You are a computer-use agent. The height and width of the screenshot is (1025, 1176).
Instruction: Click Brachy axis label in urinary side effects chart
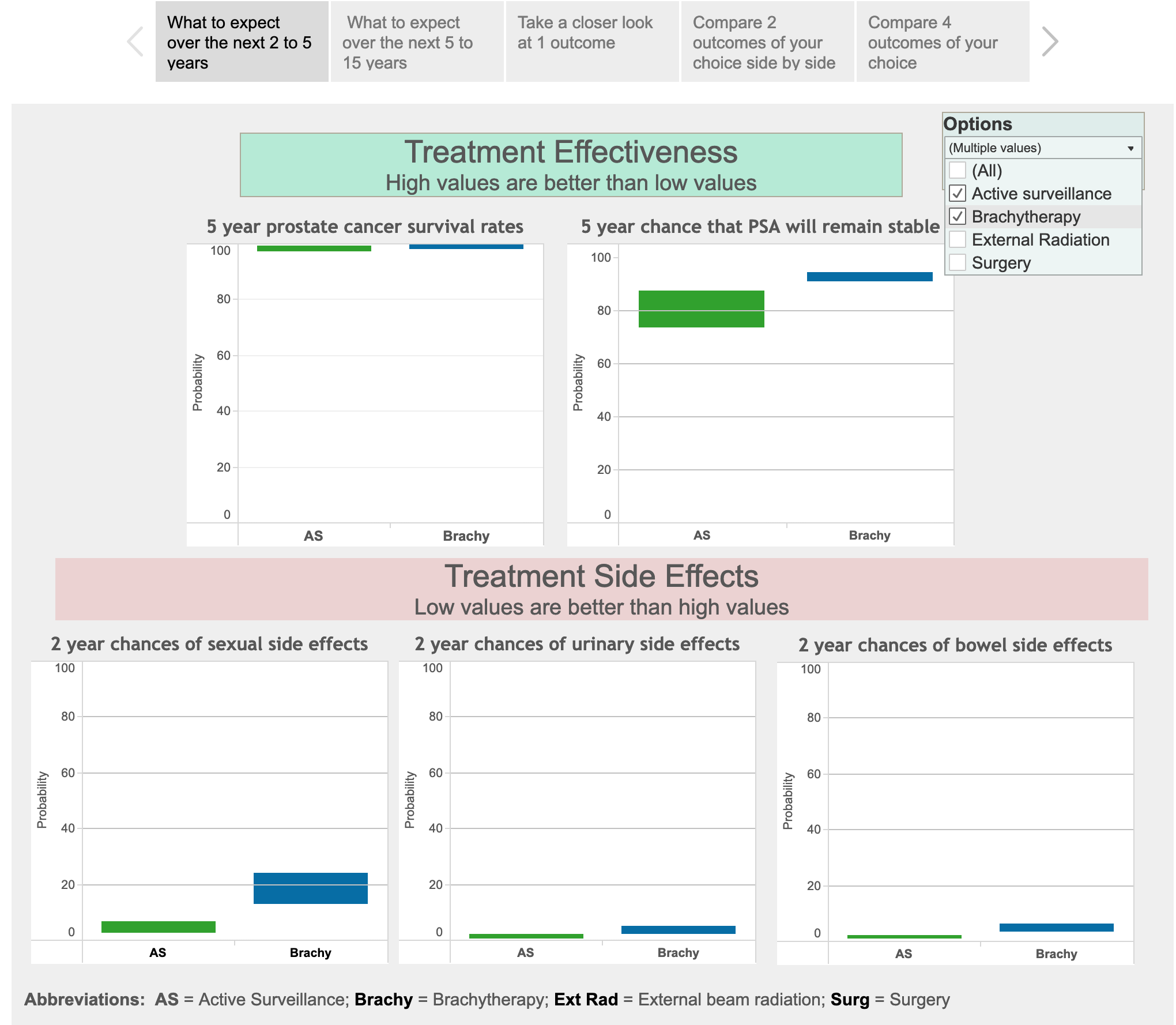pyautogui.click(x=678, y=953)
